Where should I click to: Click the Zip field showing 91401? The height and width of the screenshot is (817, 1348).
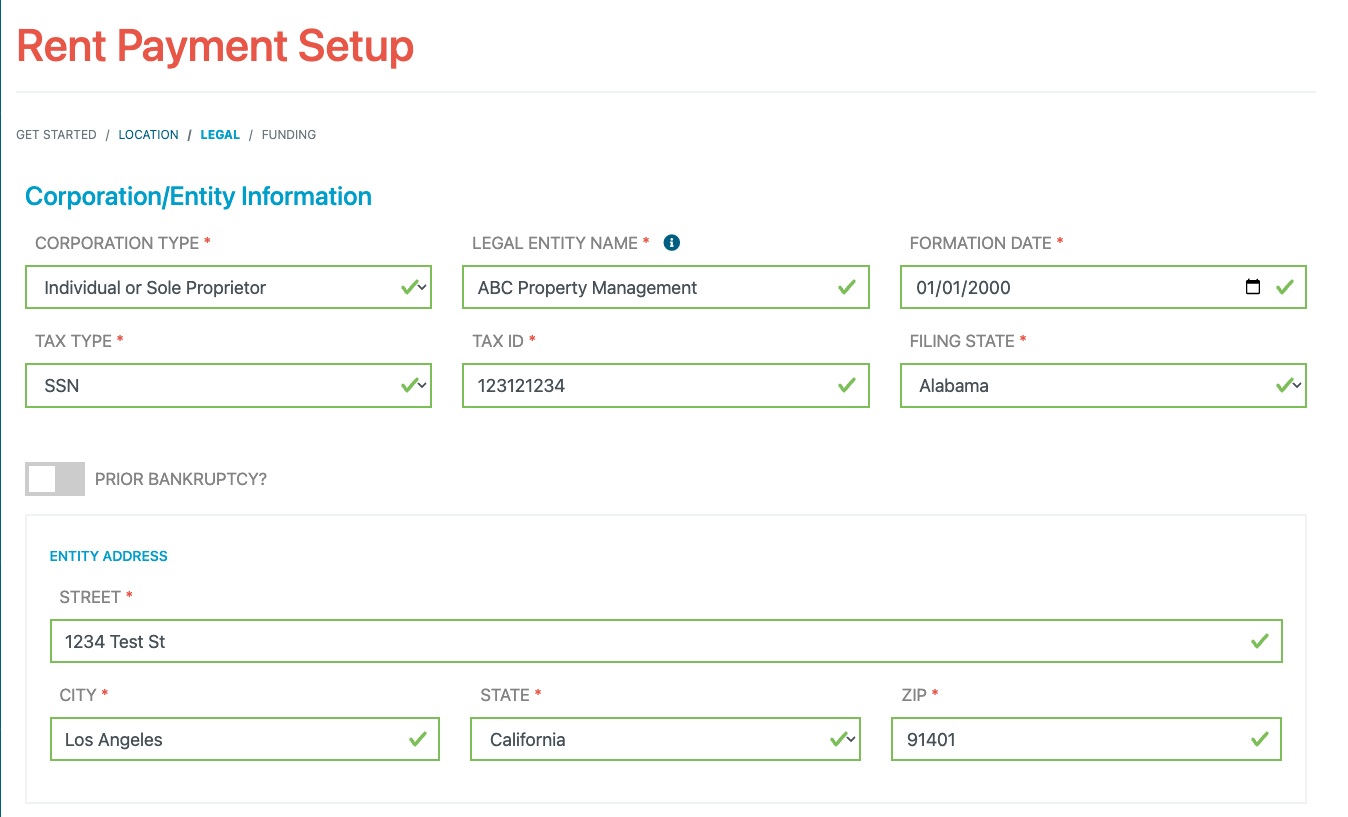point(1086,739)
